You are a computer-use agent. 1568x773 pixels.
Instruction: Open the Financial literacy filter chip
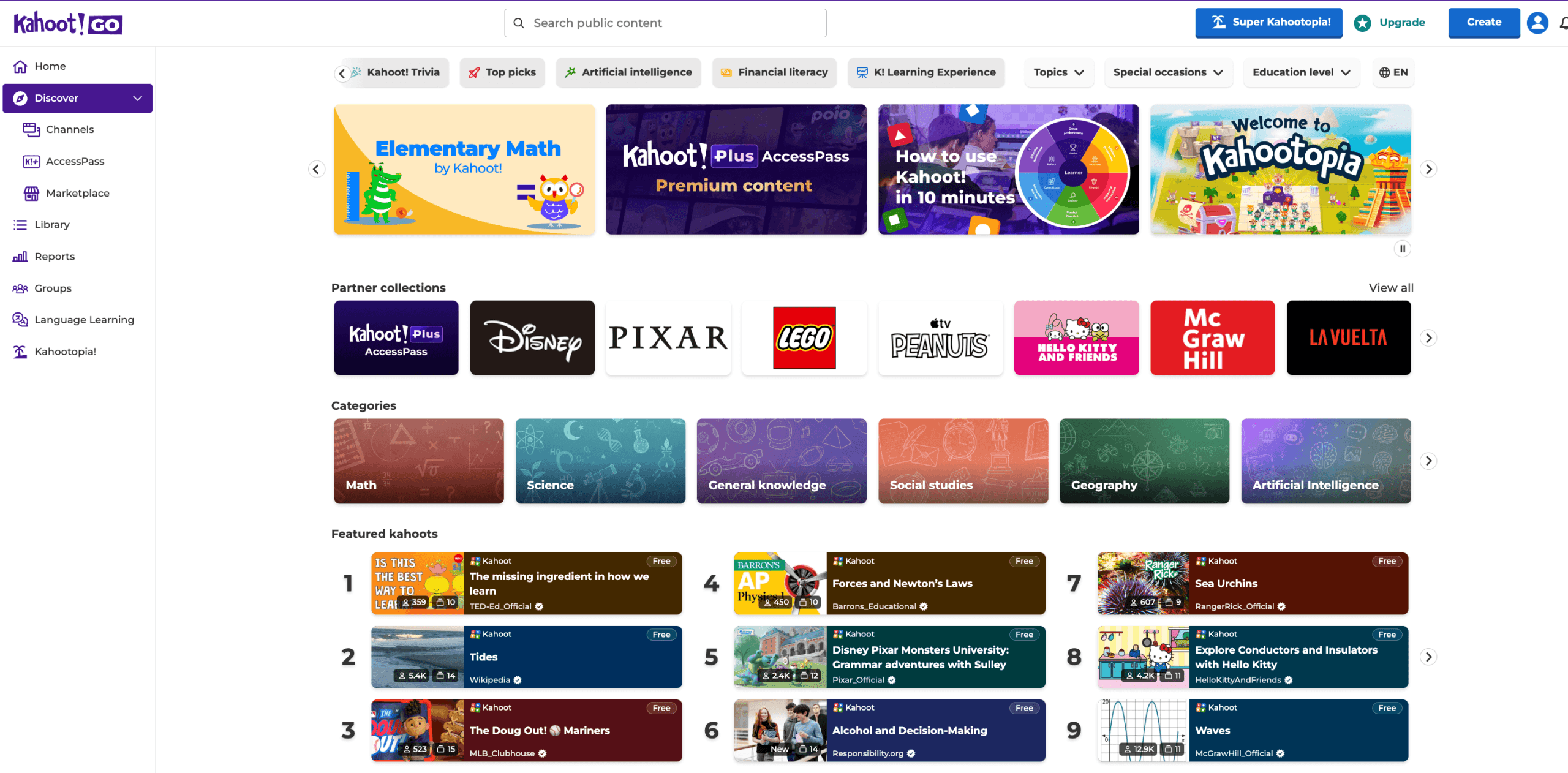774,72
